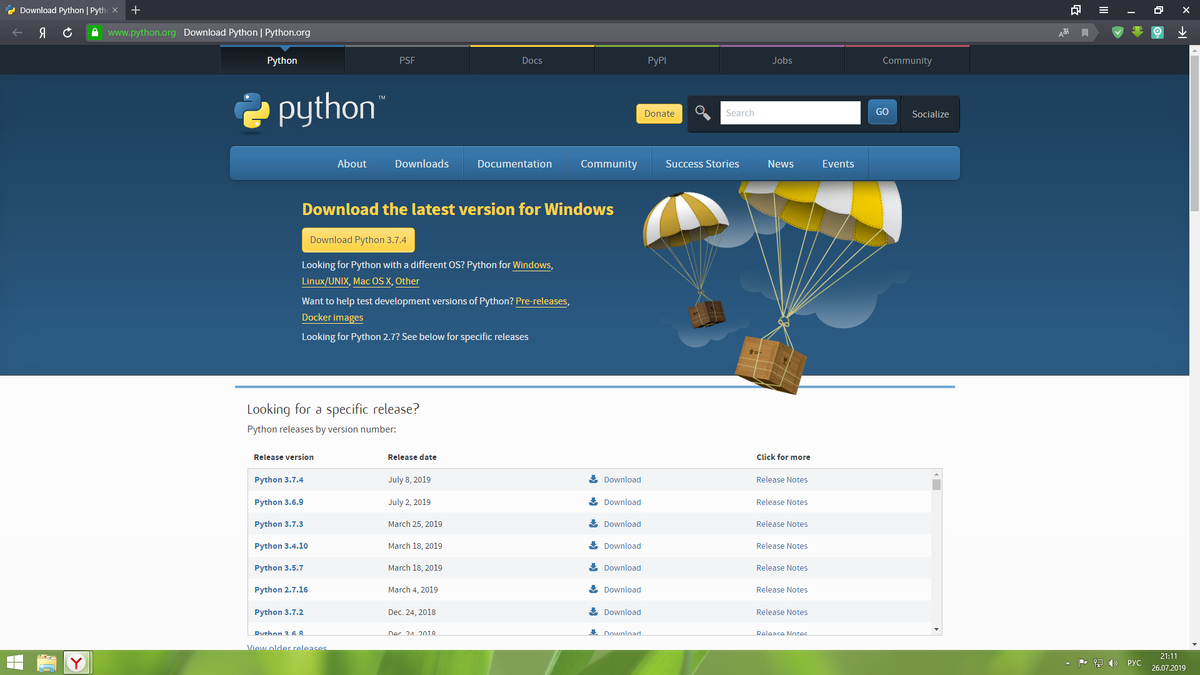The height and width of the screenshot is (675, 1200).
Task: Show hidden tray icons arrow
Action: coord(1068,663)
